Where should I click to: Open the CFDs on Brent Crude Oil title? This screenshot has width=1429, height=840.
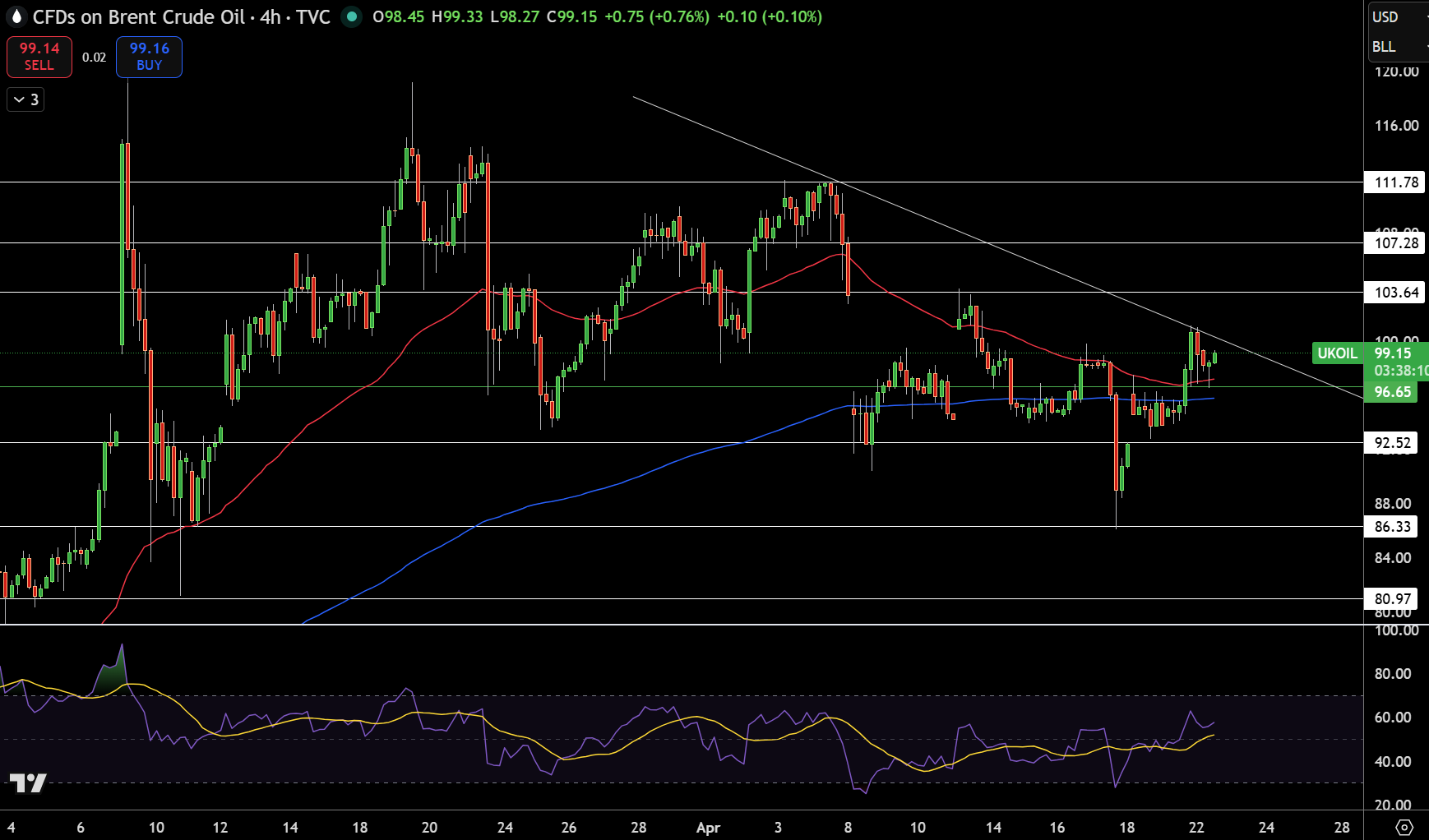click(182, 16)
